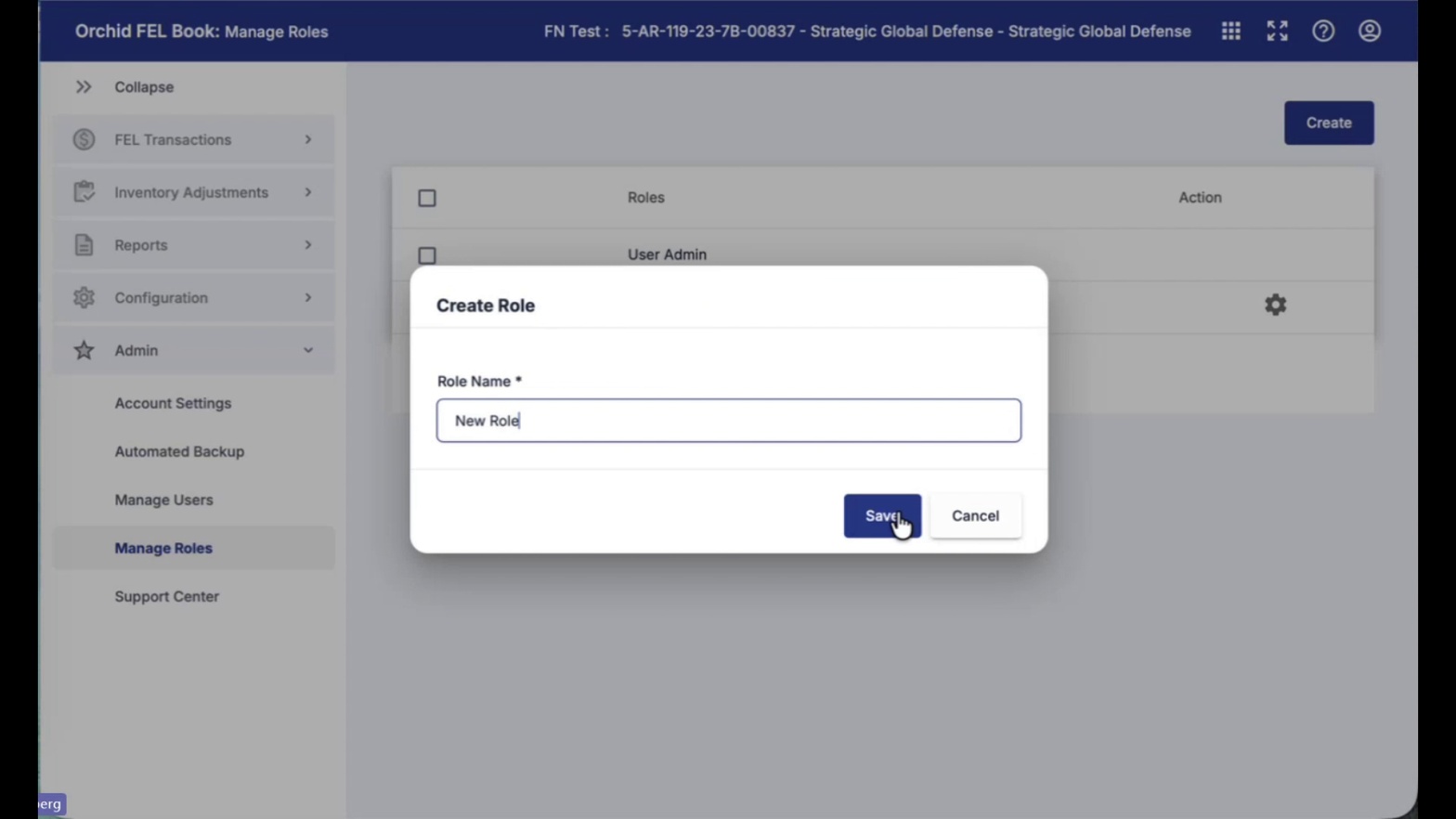The image size is (1456, 819).
Task: Expand Inventory Adjustments menu chevron
Action: click(x=308, y=192)
